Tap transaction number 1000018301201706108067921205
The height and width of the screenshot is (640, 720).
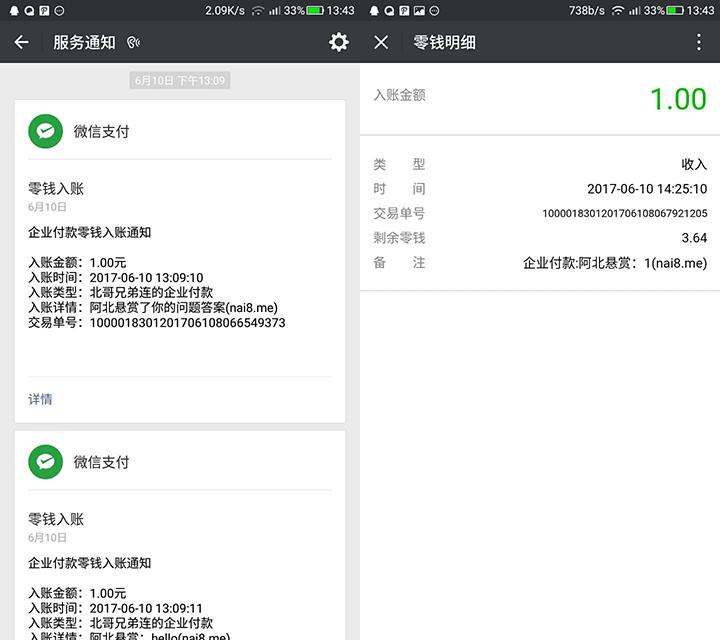point(624,213)
